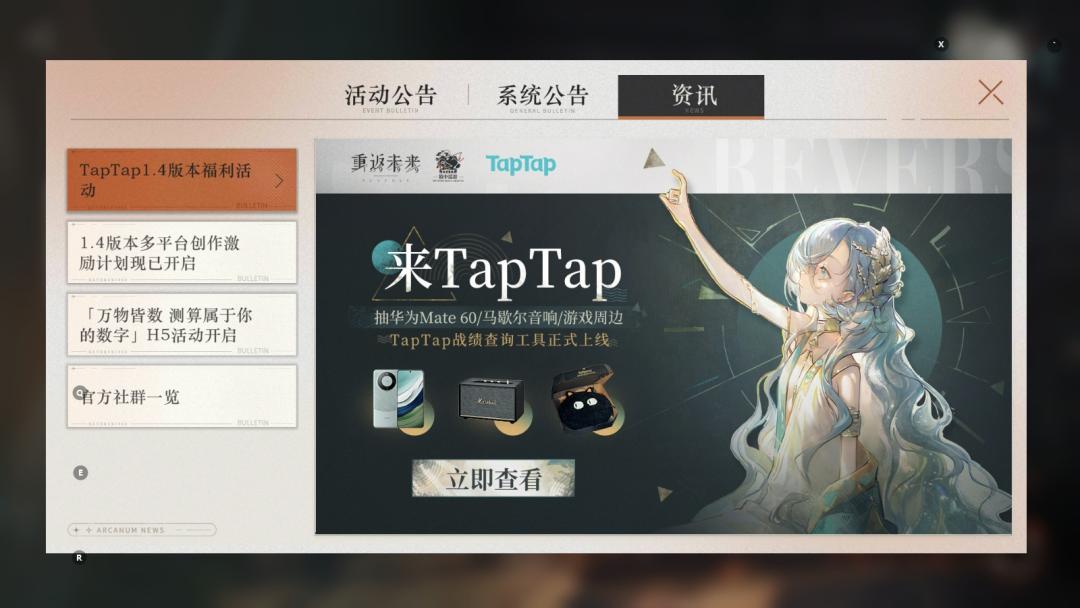Click the E key hint icon
This screenshot has width=1080, height=608.
pos(81,472)
